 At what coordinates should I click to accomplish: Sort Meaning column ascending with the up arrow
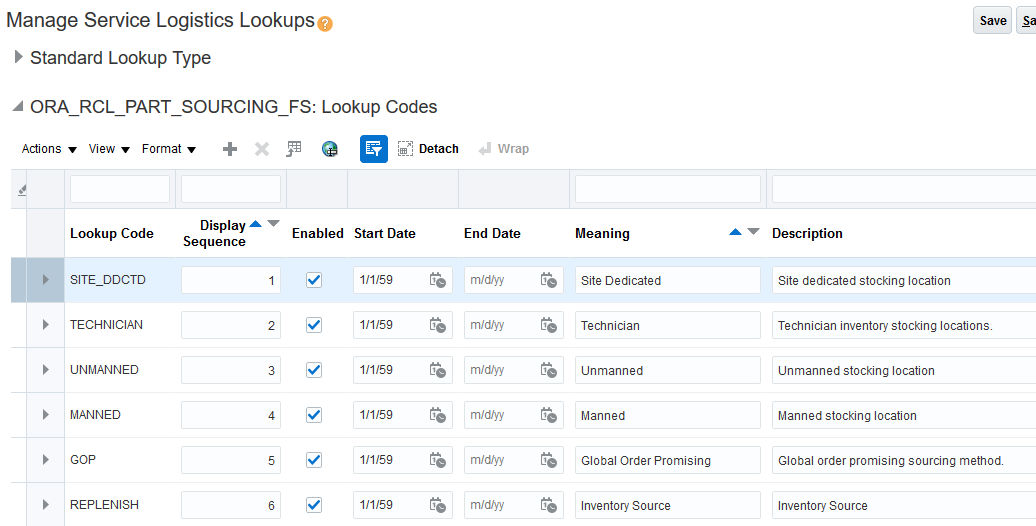[x=736, y=232]
